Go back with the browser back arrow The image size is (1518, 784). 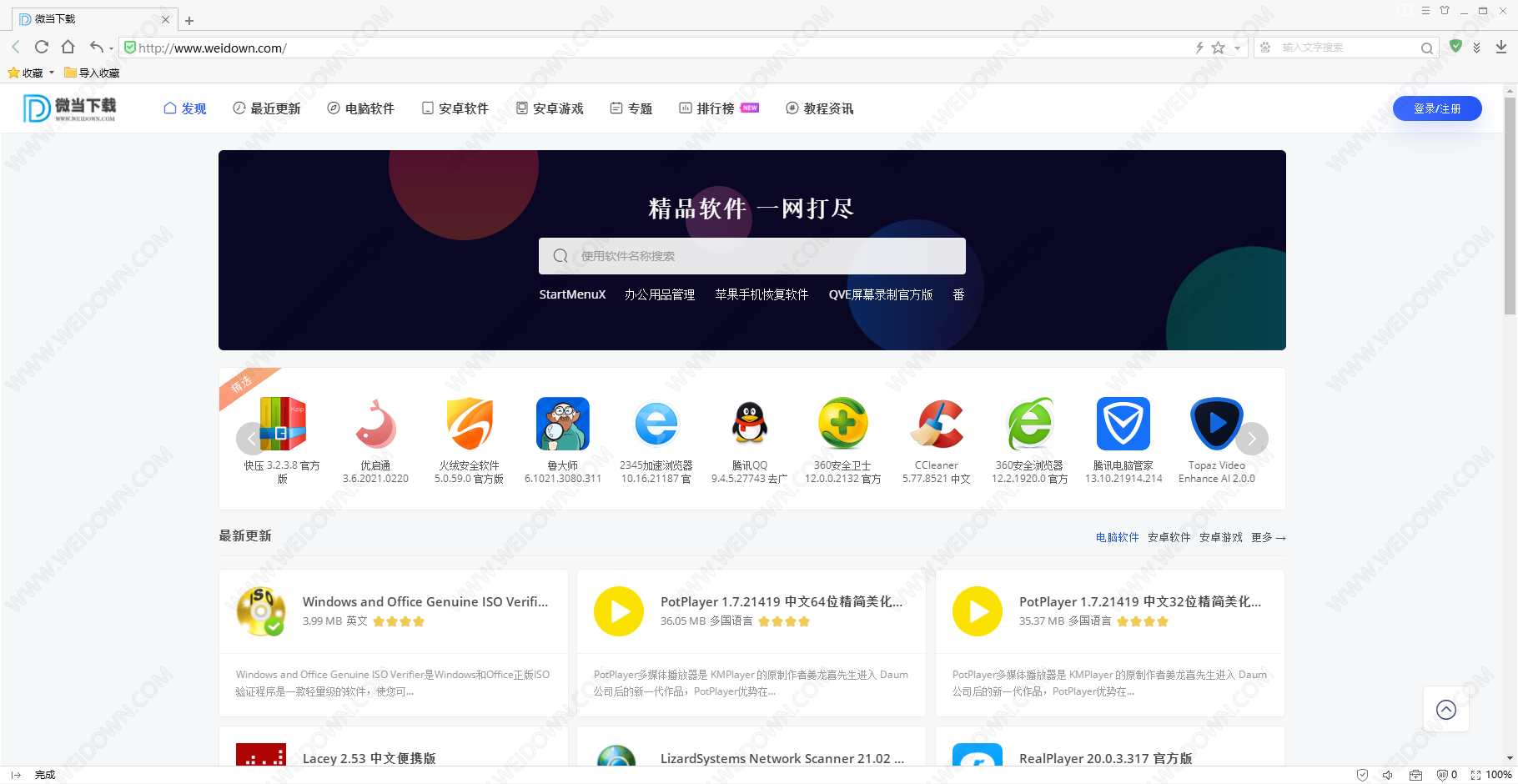tap(16, 48)
